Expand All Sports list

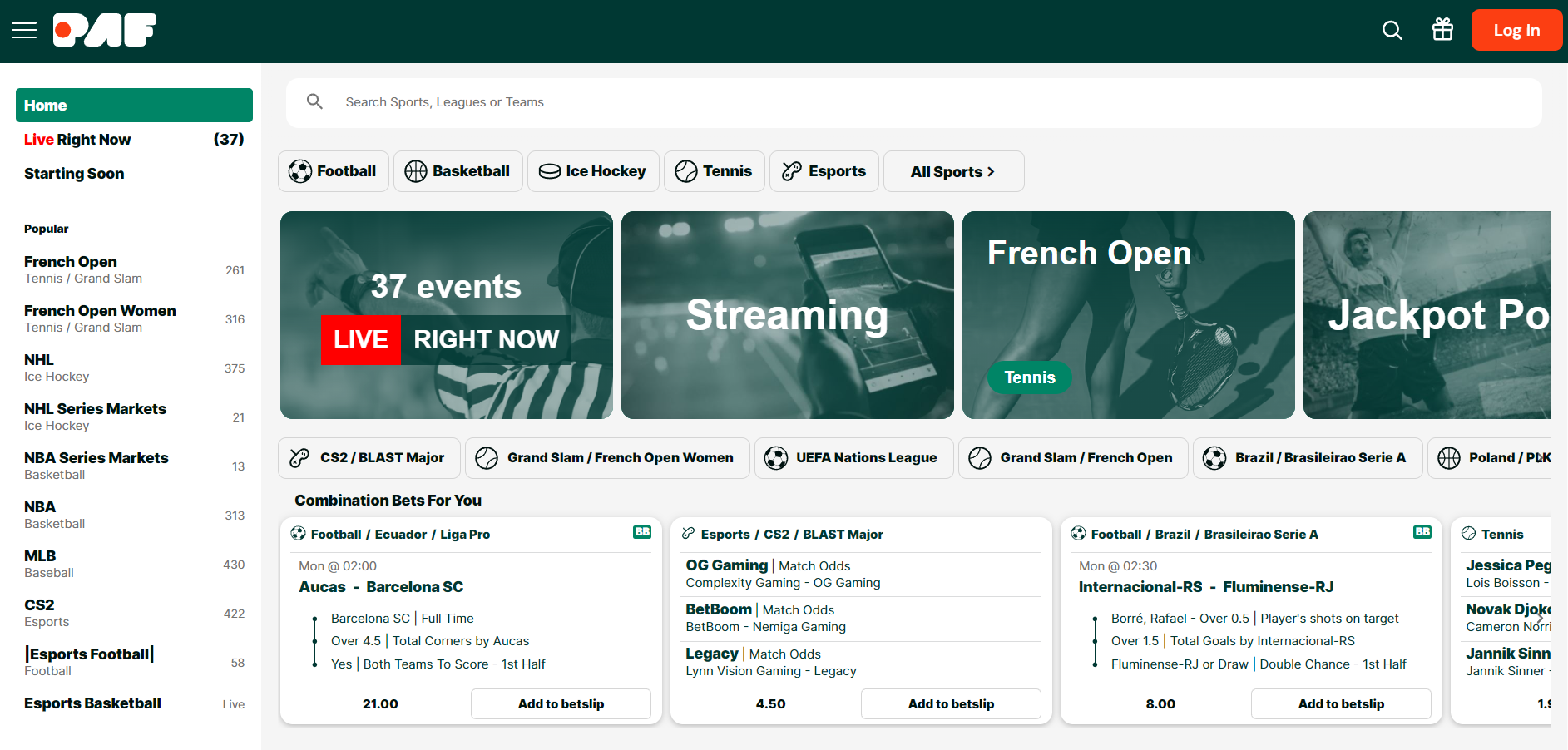(953, 171)
